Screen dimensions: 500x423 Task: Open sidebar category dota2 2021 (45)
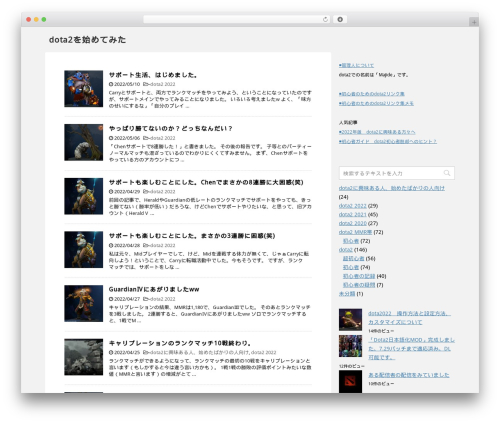pos(353,214)
